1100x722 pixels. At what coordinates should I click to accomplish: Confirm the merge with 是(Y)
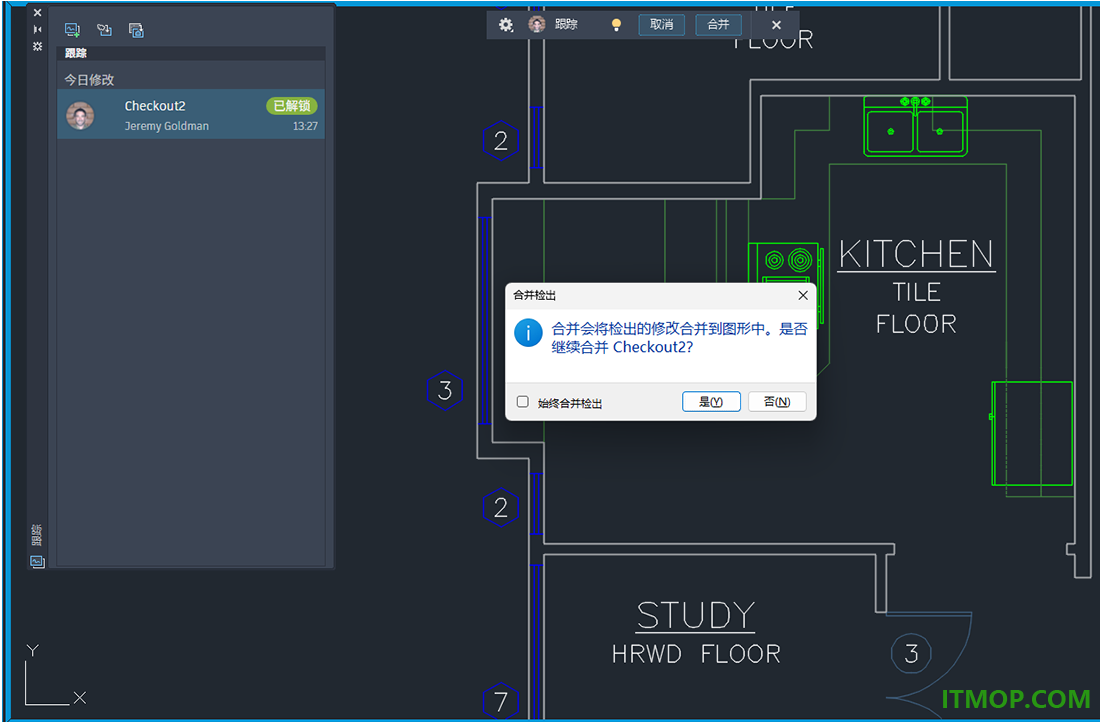click(x=711, y=402)
